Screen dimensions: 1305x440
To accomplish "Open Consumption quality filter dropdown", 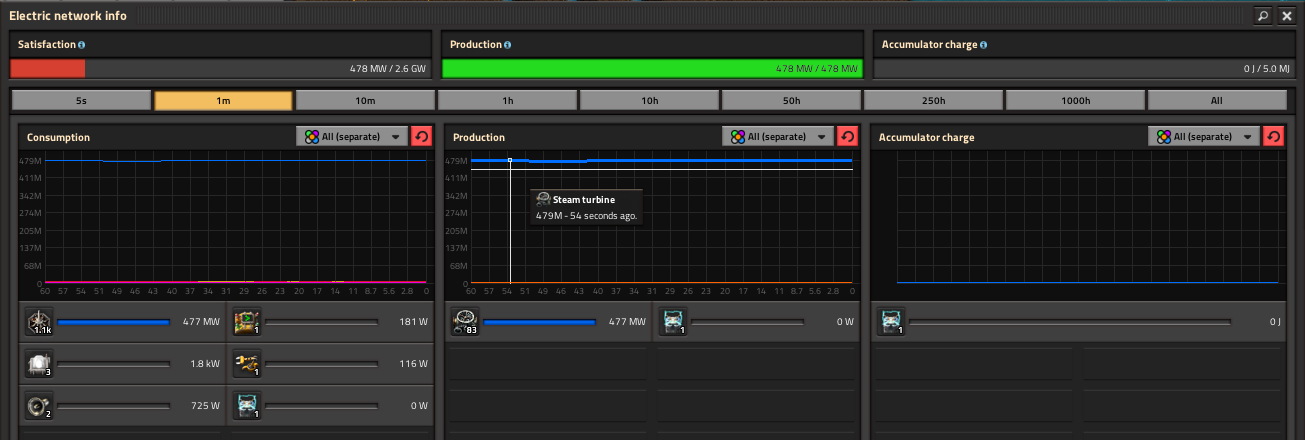I will [x=352, y=137].
